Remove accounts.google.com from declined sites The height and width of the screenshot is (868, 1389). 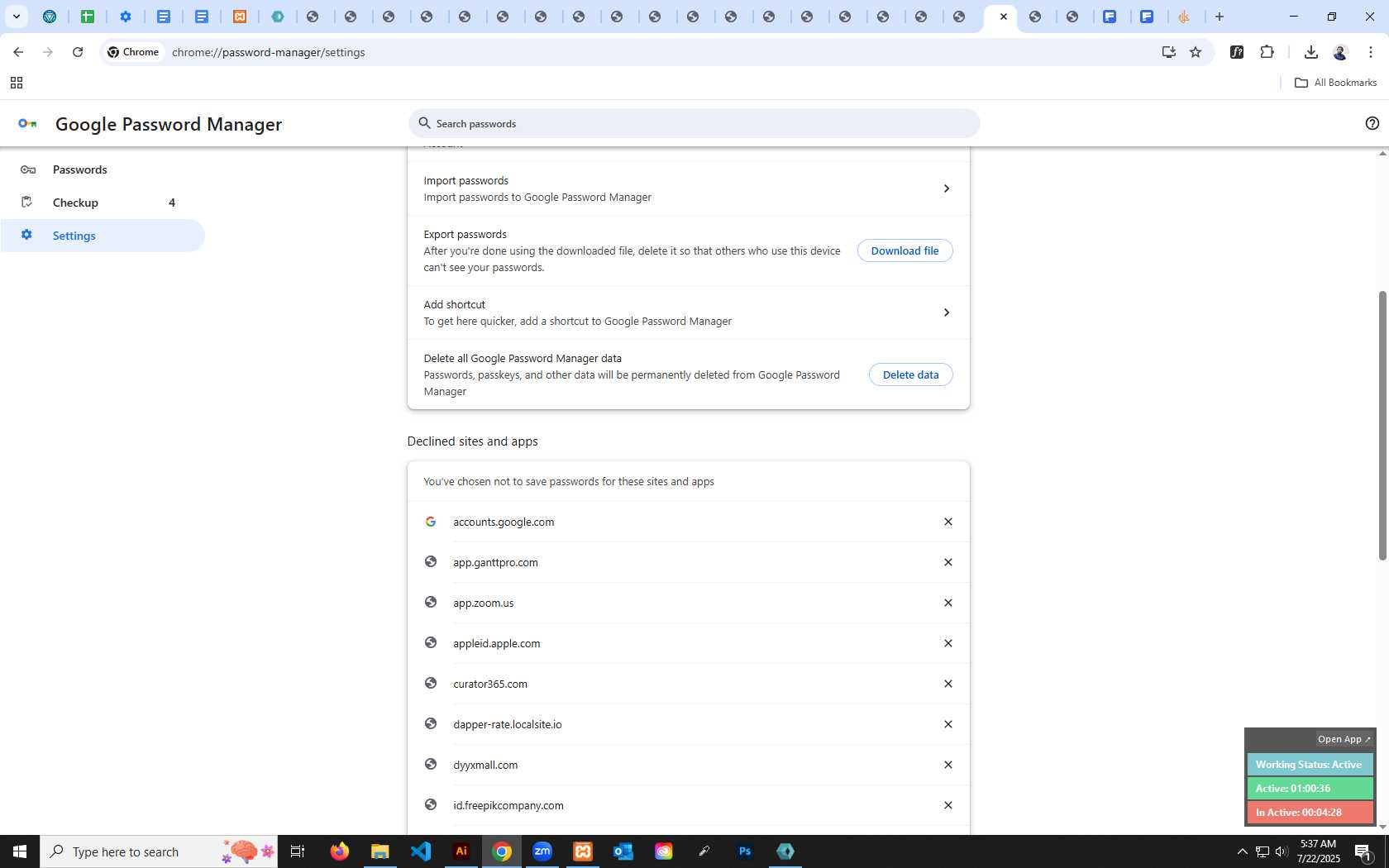pos(948,522)
